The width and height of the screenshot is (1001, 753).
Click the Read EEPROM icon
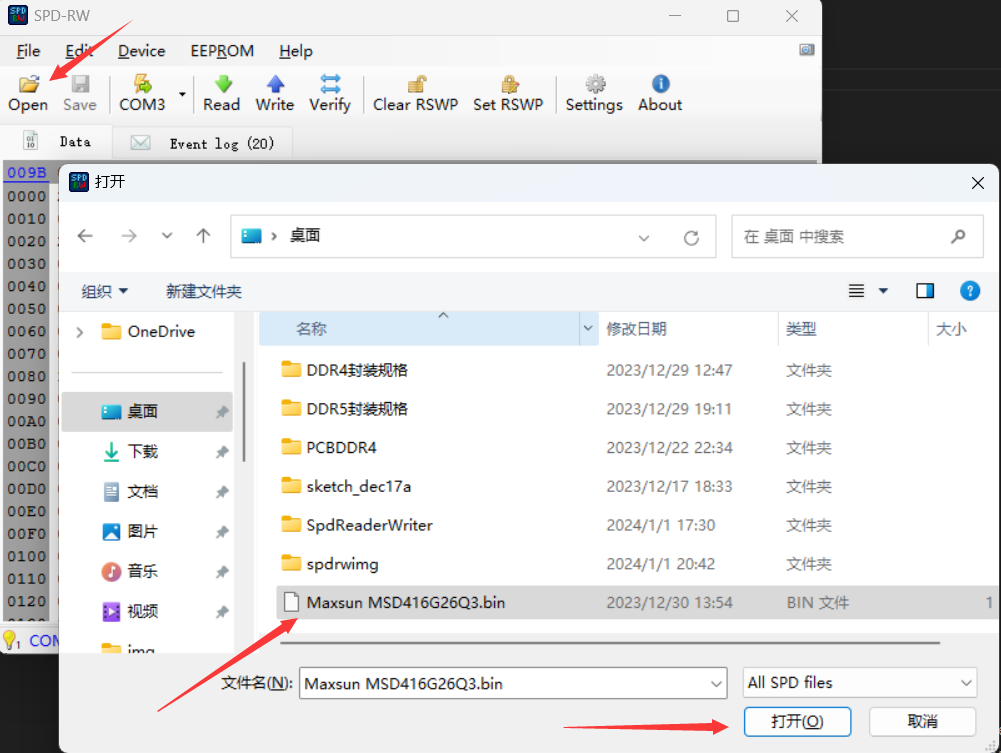pos(223,84)
